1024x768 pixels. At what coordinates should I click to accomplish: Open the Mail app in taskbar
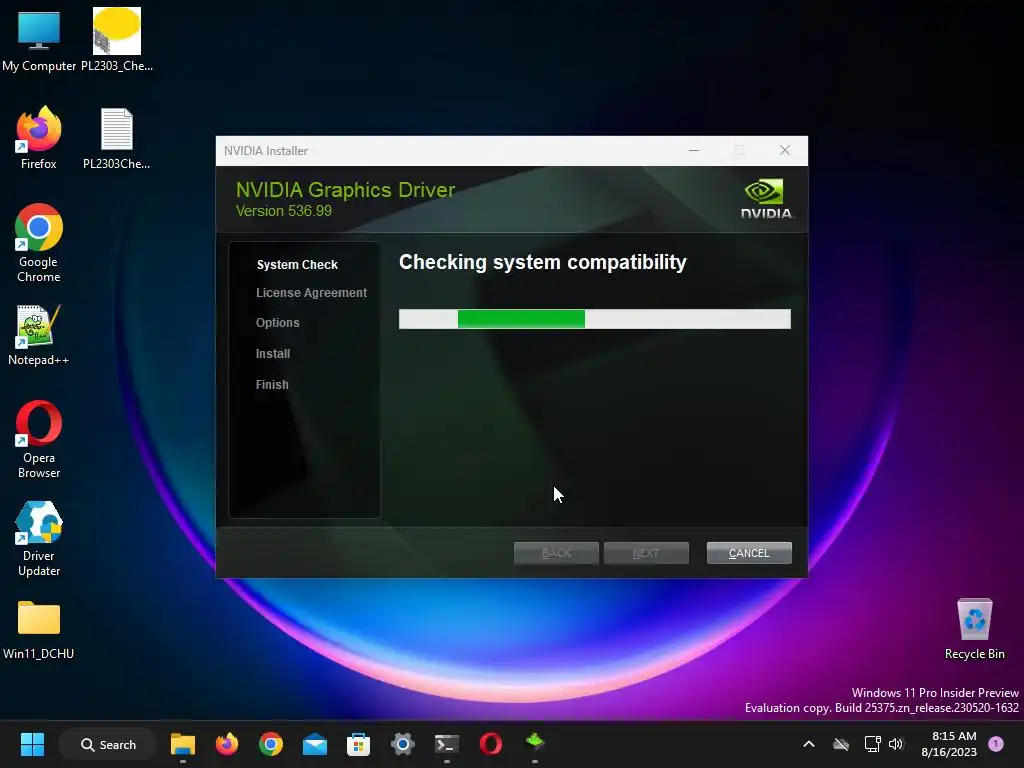(x=315, y=744)
